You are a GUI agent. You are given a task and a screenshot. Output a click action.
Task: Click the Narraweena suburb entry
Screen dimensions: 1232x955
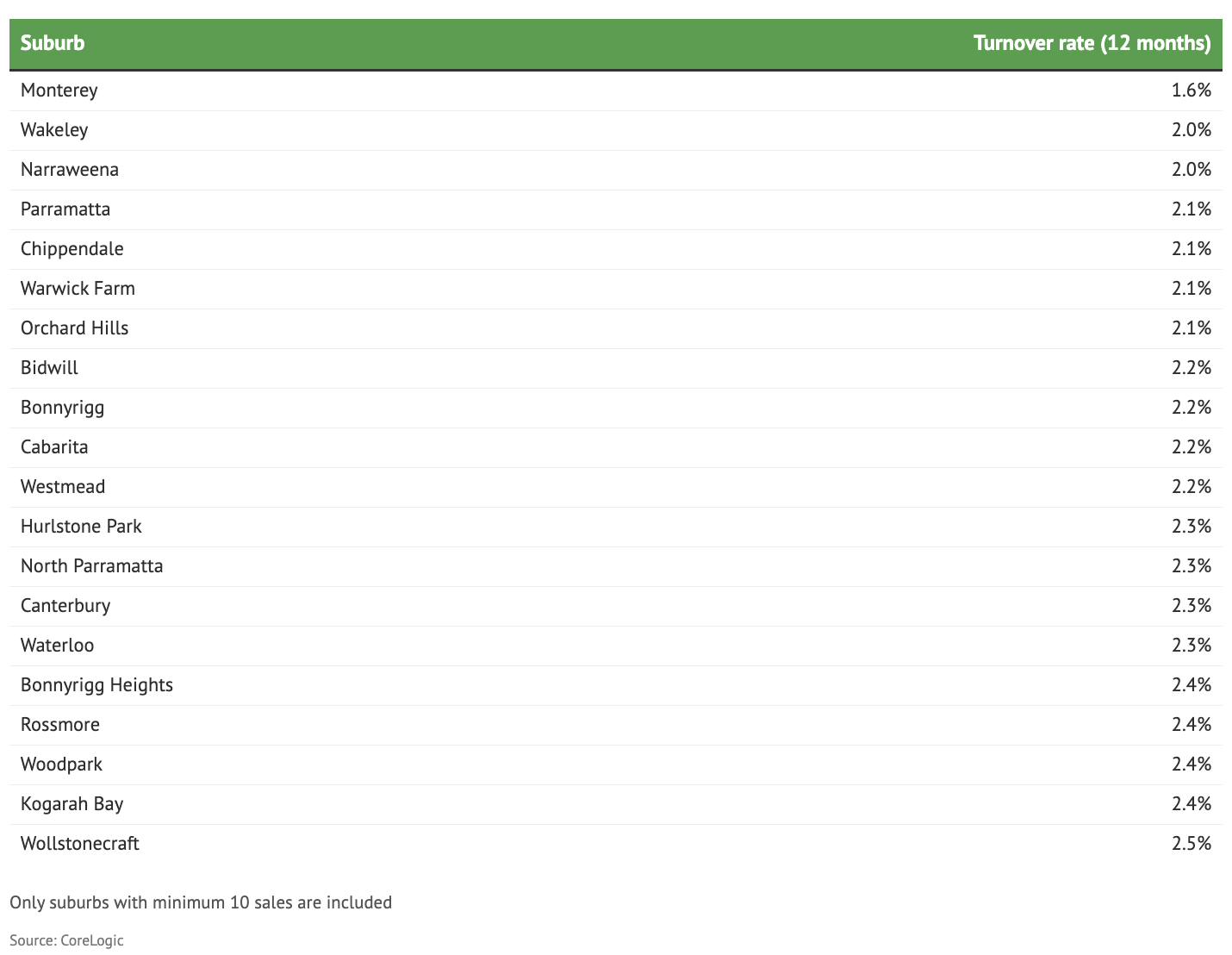[x=70, y=170]
